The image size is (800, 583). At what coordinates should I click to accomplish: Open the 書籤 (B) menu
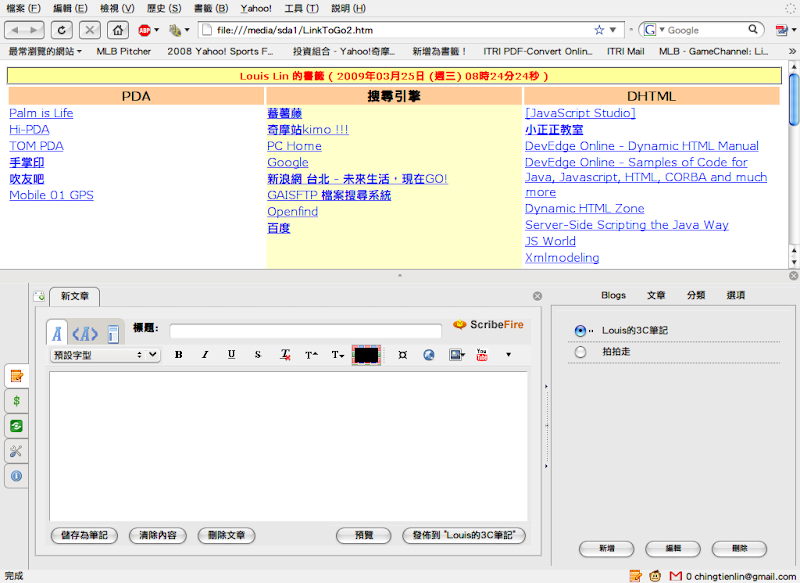click(x=211, y=8)
